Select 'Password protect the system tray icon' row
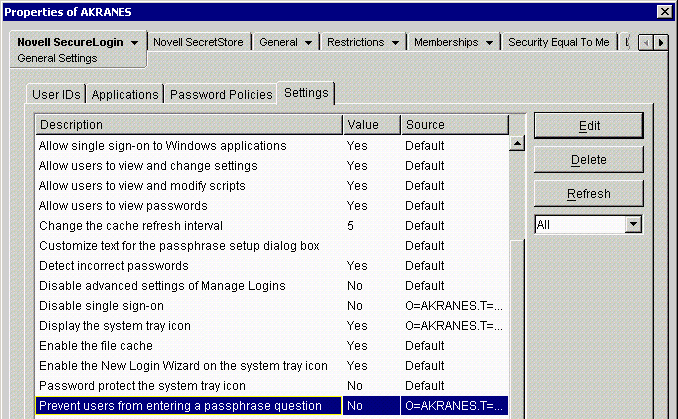 [272, 386]
